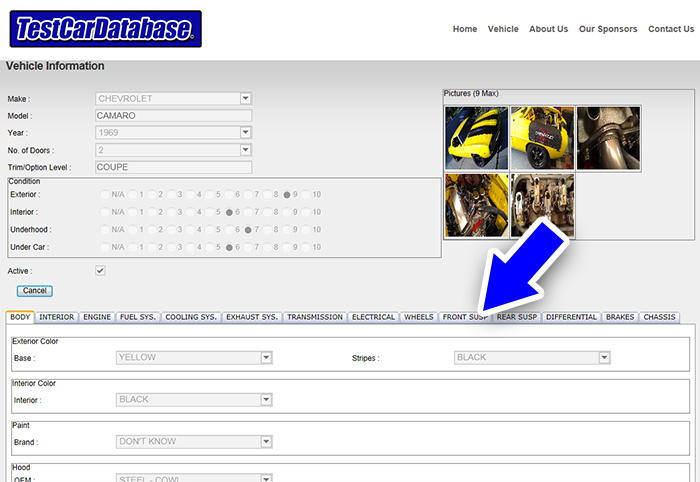Open the Camaro fender cover wheel picture
Image resolution: width=700 pixels, height=482 pixels.
click(x=542, y=138)
